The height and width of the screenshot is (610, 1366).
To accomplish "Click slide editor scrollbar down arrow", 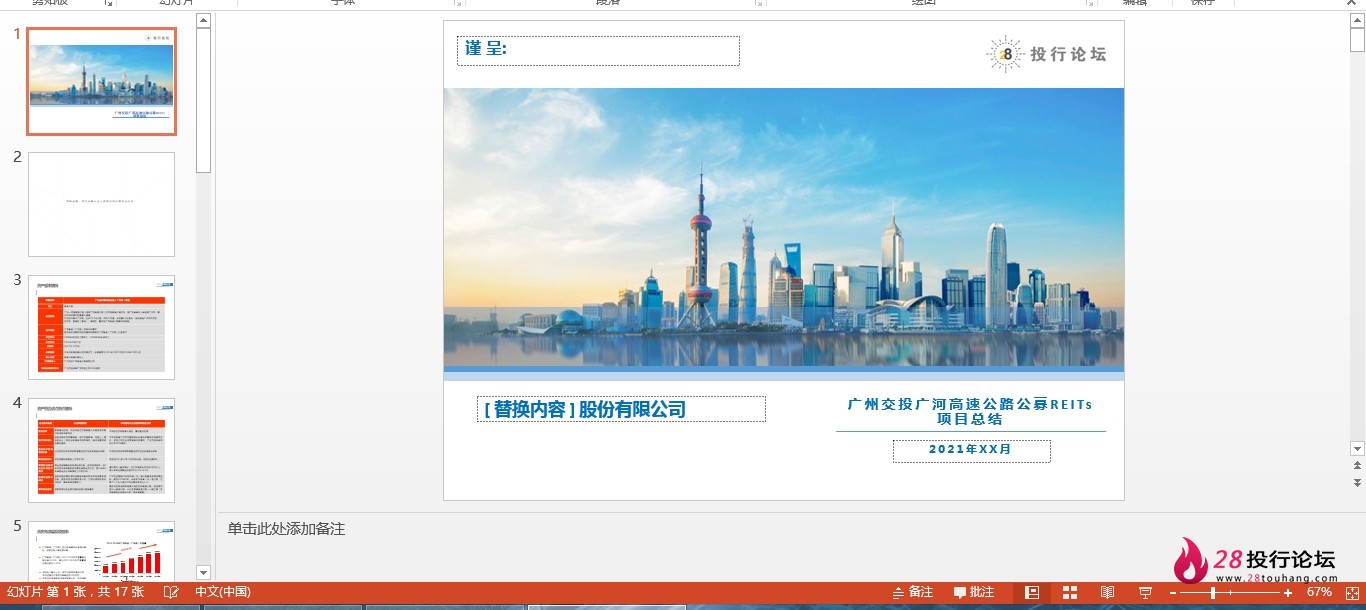I will tap(1357, 449).
